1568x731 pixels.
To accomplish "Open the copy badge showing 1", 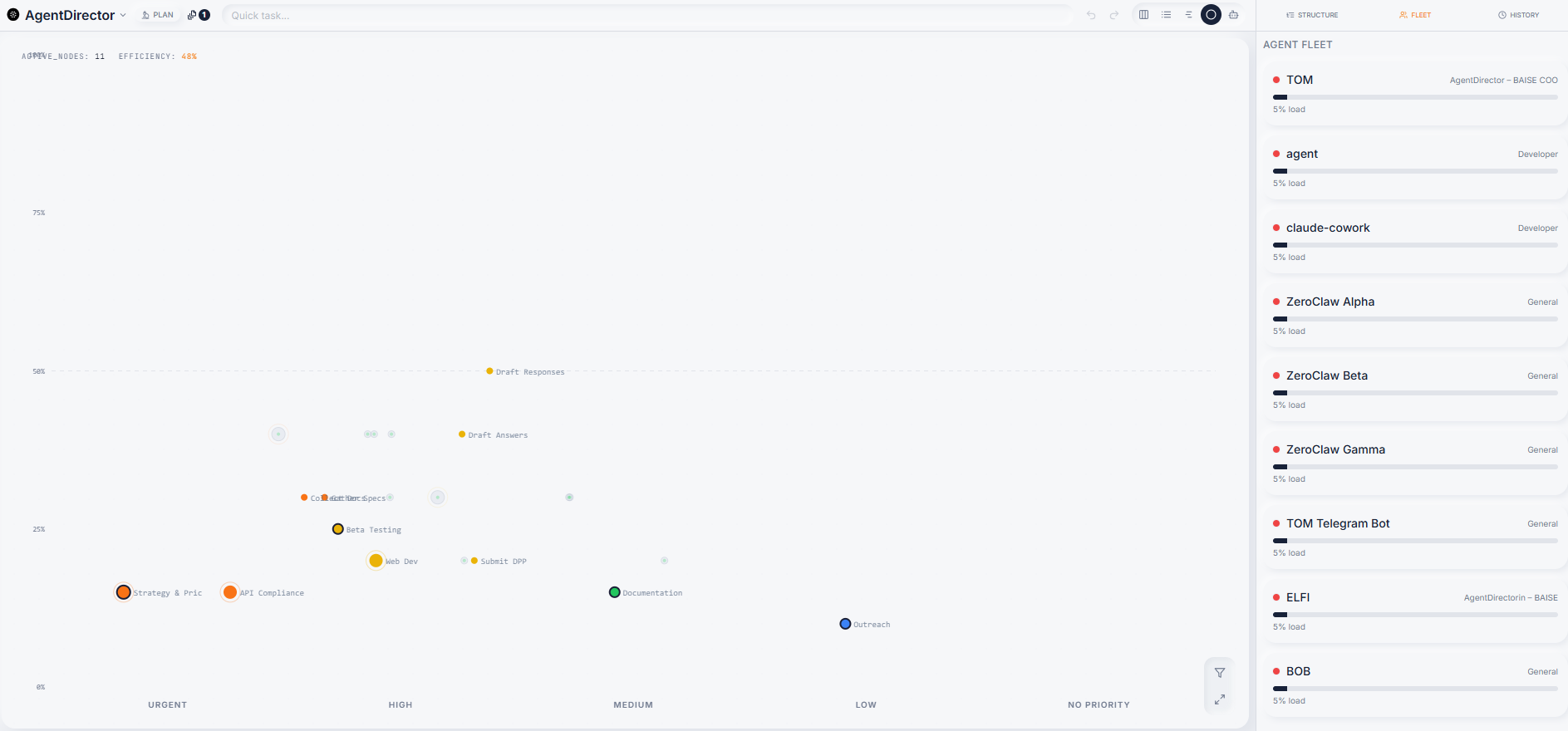I will pyautogui.click(x=199, y=15).
